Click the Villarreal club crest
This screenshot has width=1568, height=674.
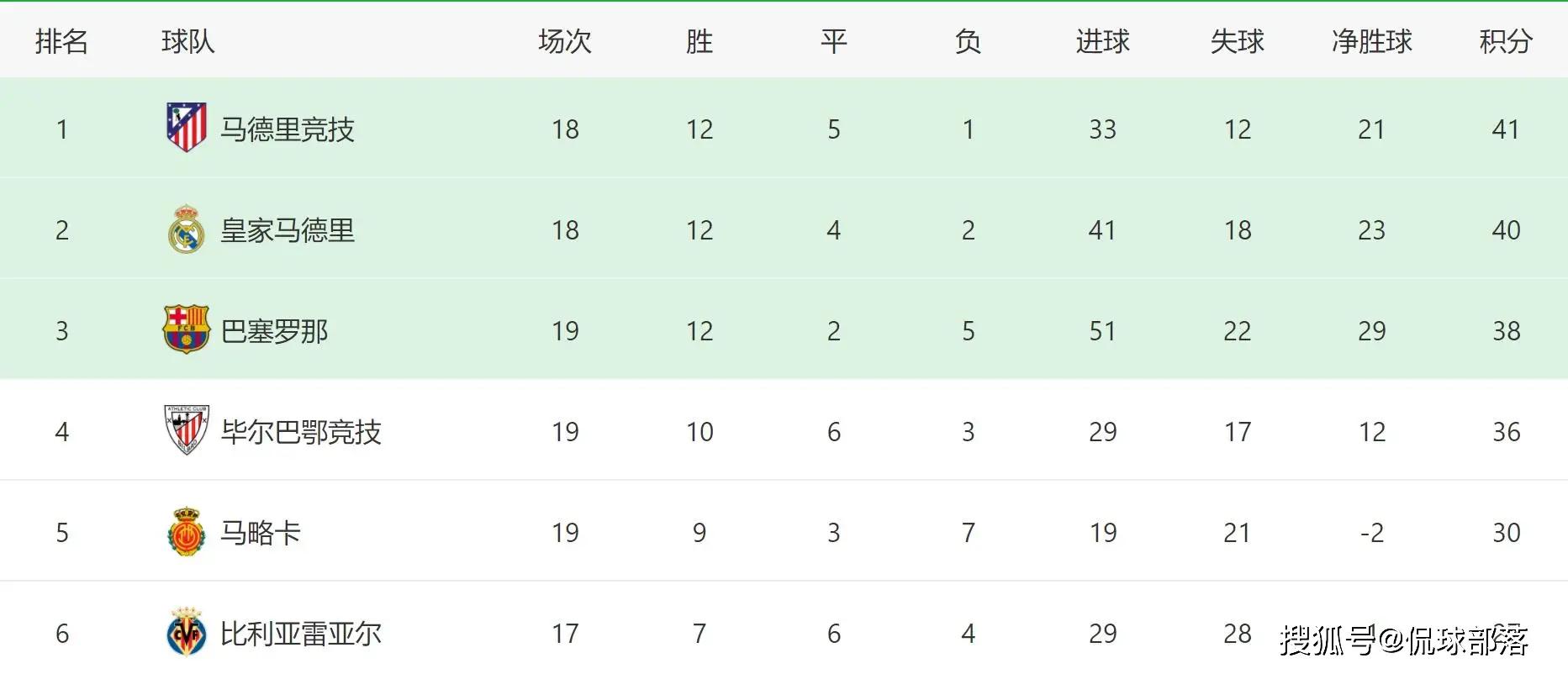pyautogui.click(x=187, y=632)
